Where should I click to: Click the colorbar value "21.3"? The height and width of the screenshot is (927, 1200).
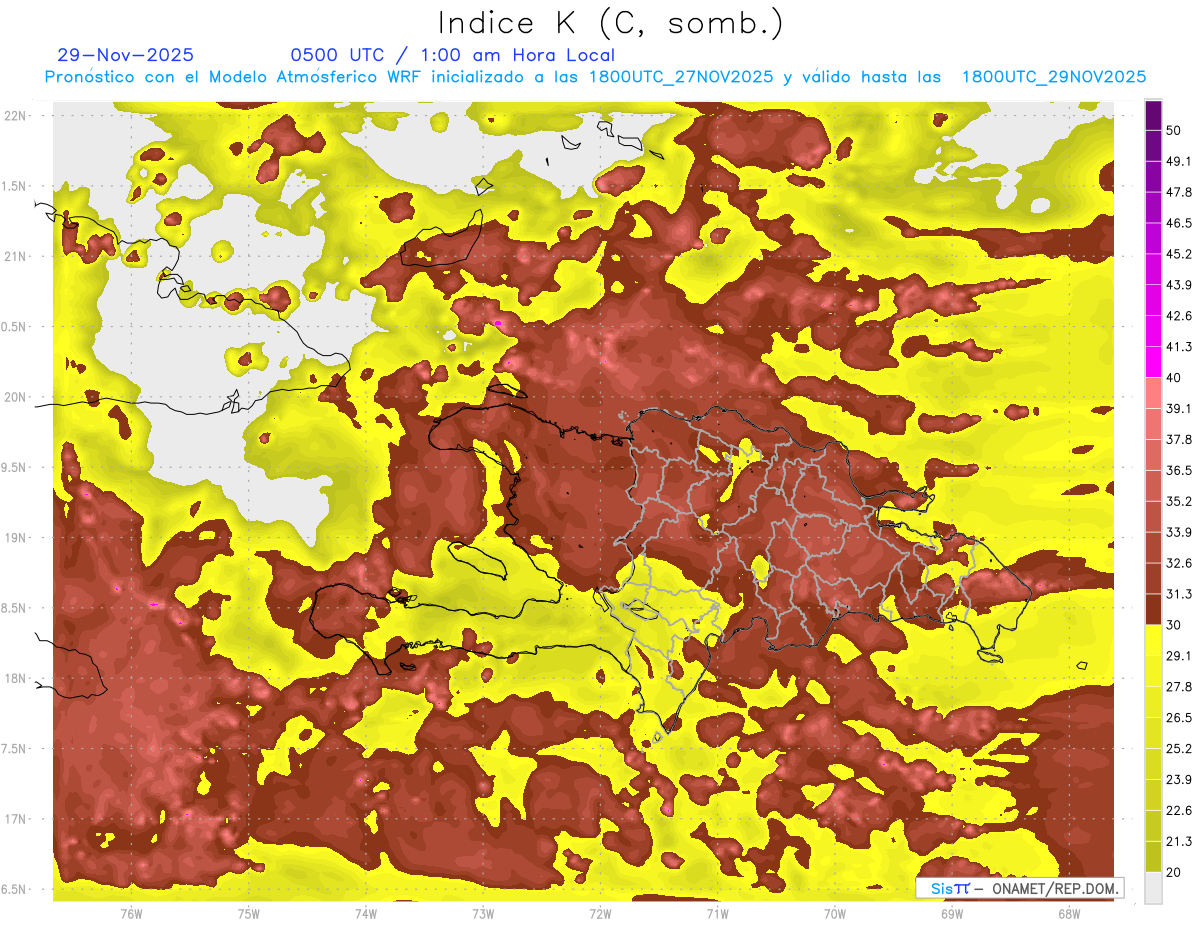[1178, 841]
